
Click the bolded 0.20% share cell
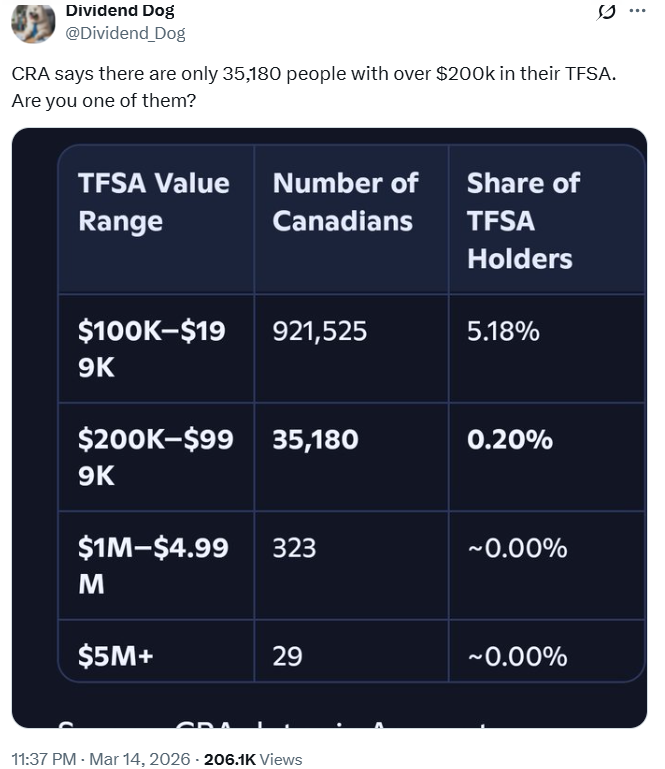510,439
